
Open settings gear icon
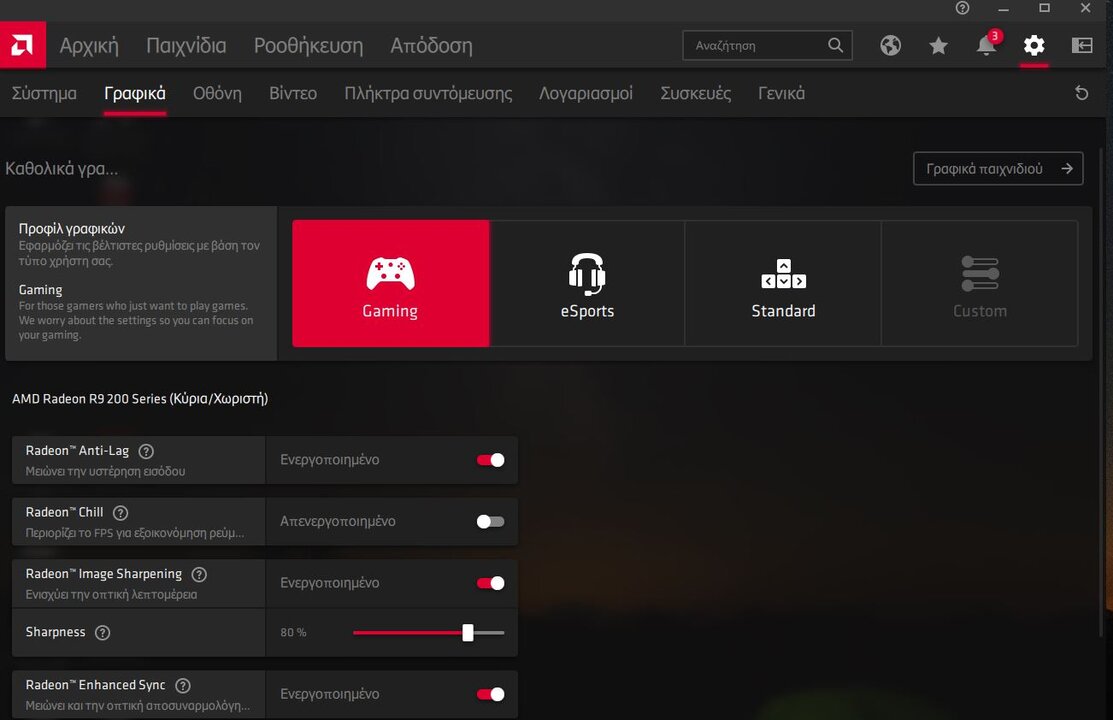1034,45
